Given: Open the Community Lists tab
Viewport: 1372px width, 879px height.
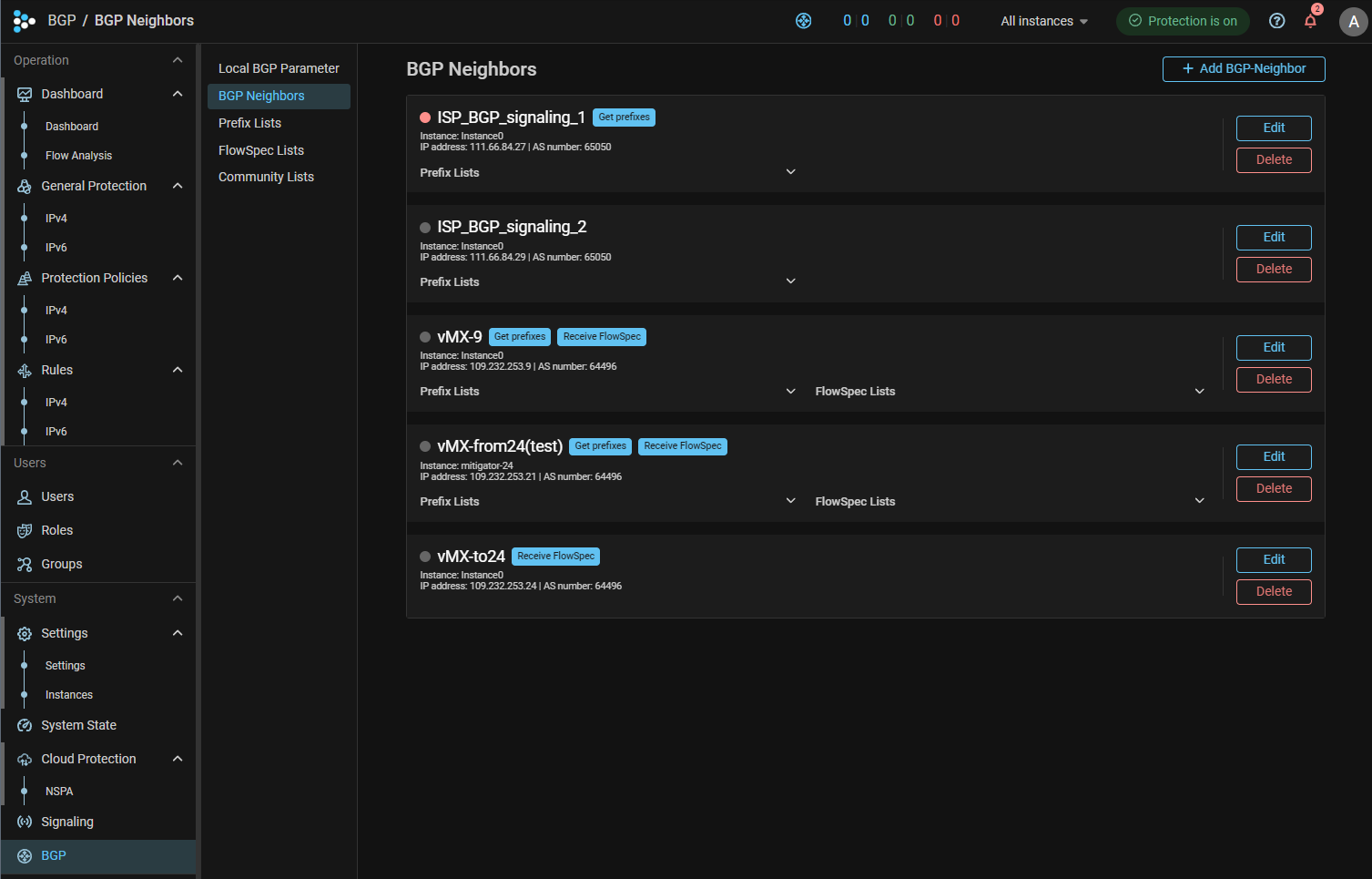Looking at the screenshot, I should point(266,177).
